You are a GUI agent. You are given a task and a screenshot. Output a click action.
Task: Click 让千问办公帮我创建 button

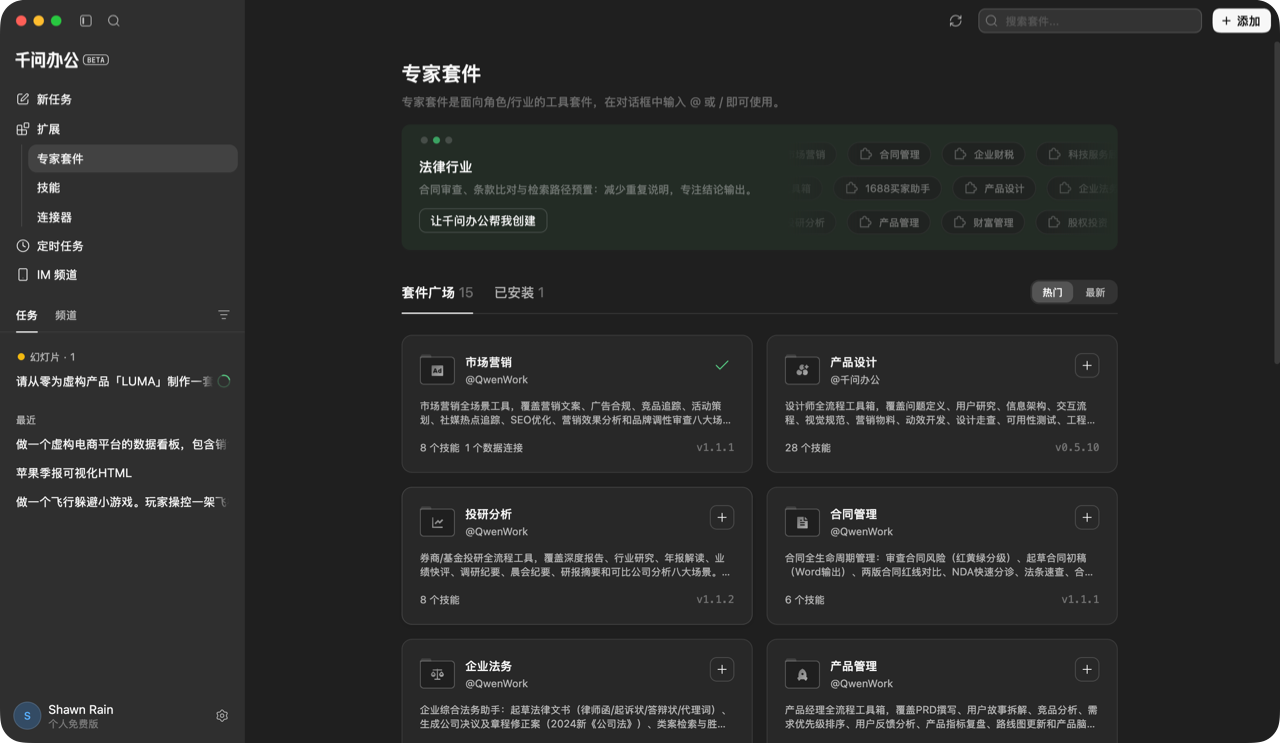point(483,221)
